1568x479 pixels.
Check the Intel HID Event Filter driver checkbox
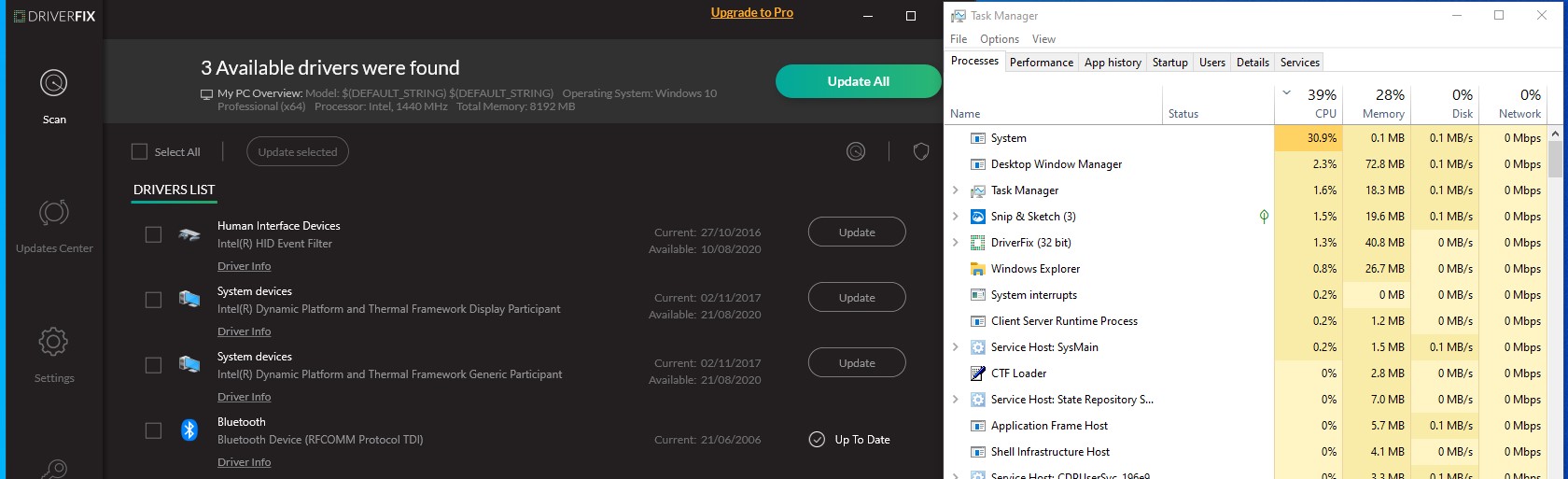(153, 234)
